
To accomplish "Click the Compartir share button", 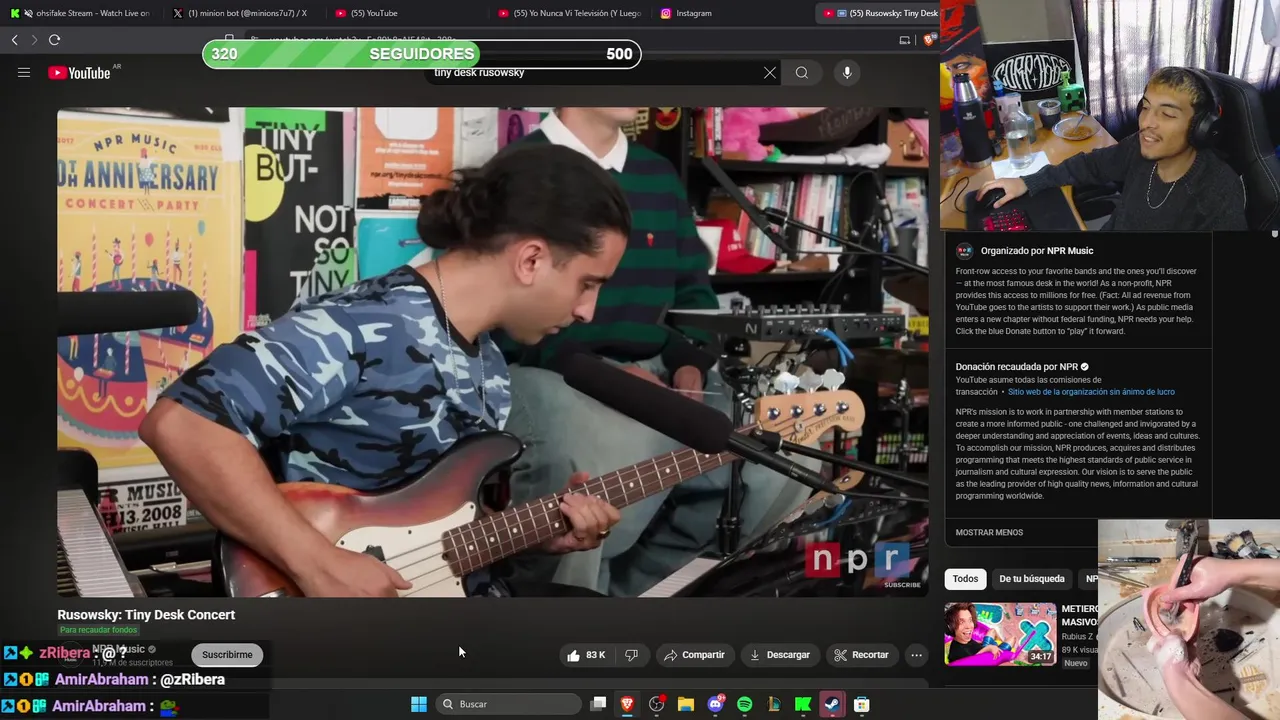I will [694, 655].
